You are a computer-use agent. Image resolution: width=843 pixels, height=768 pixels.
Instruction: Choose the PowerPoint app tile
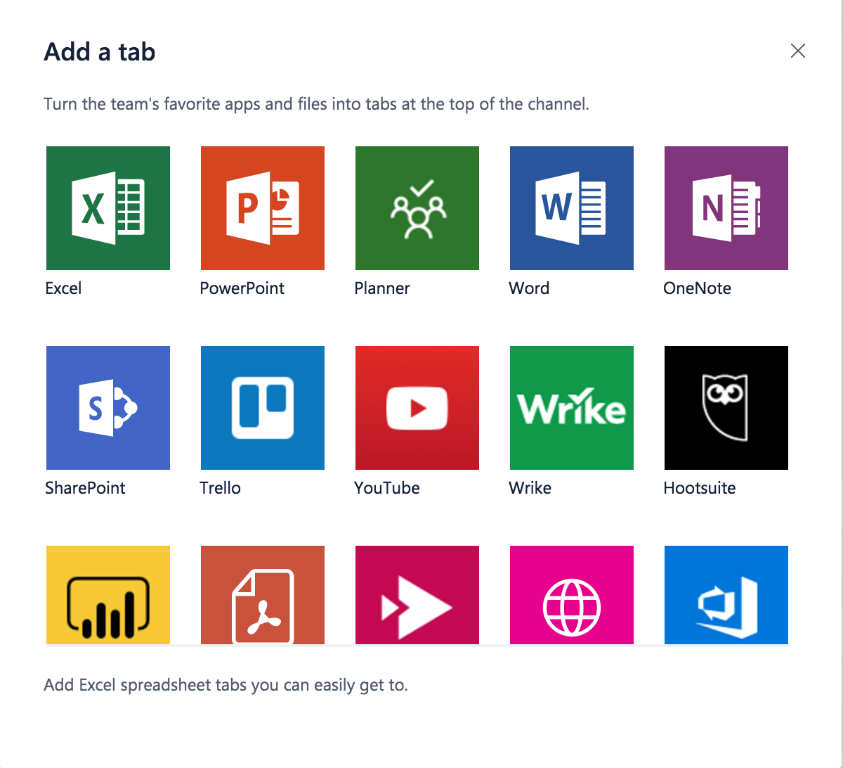coord(262,208)
